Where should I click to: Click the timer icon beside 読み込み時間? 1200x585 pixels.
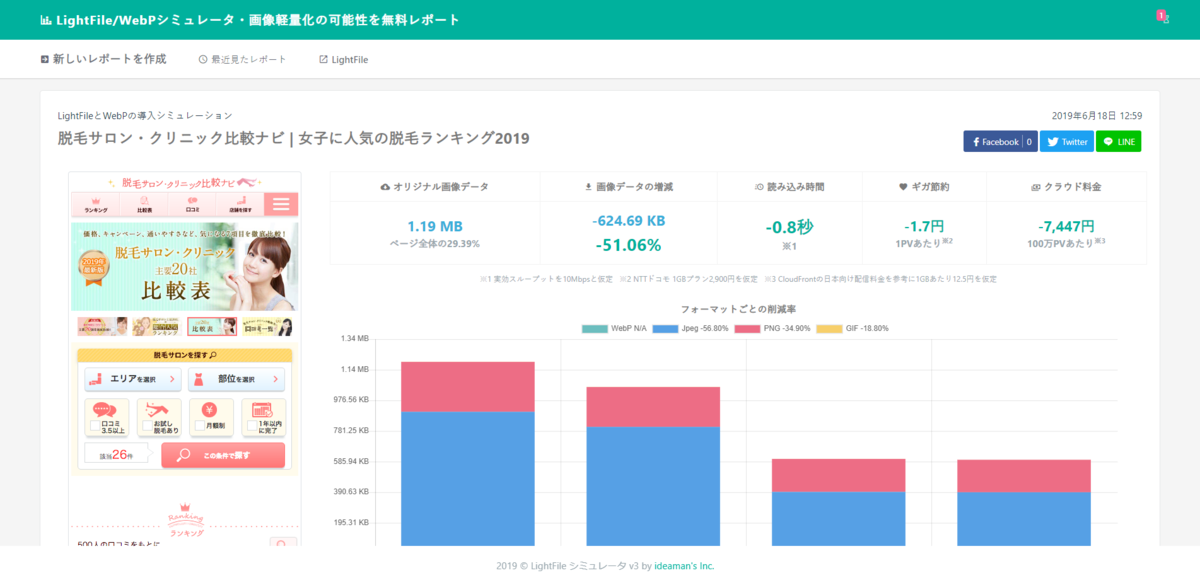coord(759,187)
